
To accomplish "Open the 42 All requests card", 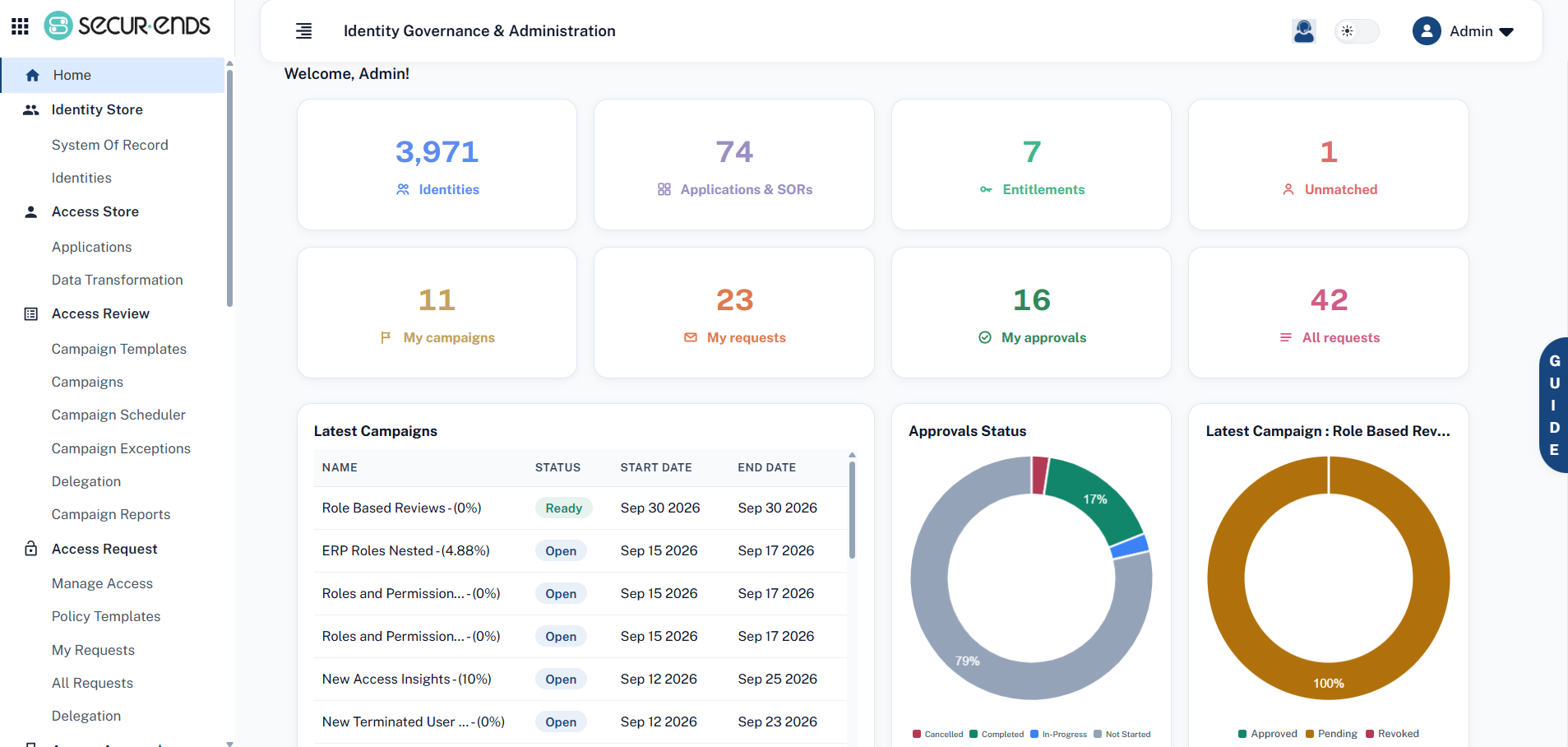I will (x=1328, y=313).
